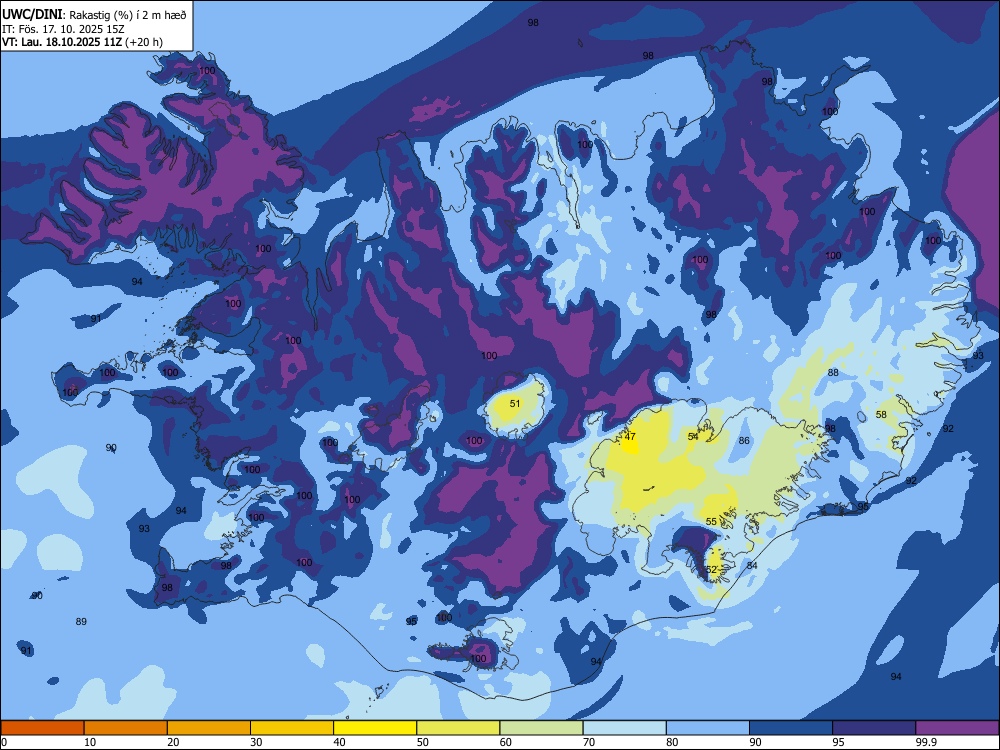Image resolution: width=1000 pixels, height=750 pixels.
Task: Click the '60' tick label in legend
Action: tap(506, 742)
